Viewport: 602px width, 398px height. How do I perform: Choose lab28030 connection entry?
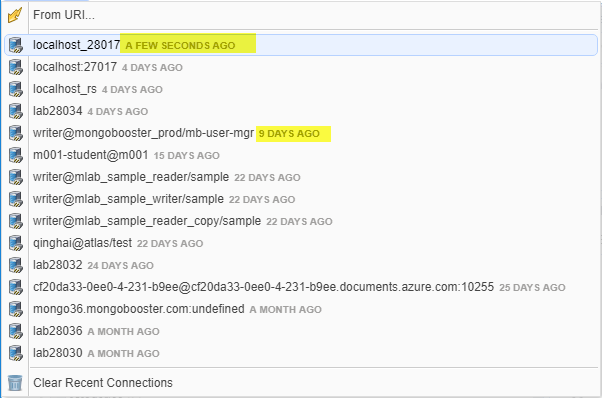pyautogui.click(x=301, y=353)
